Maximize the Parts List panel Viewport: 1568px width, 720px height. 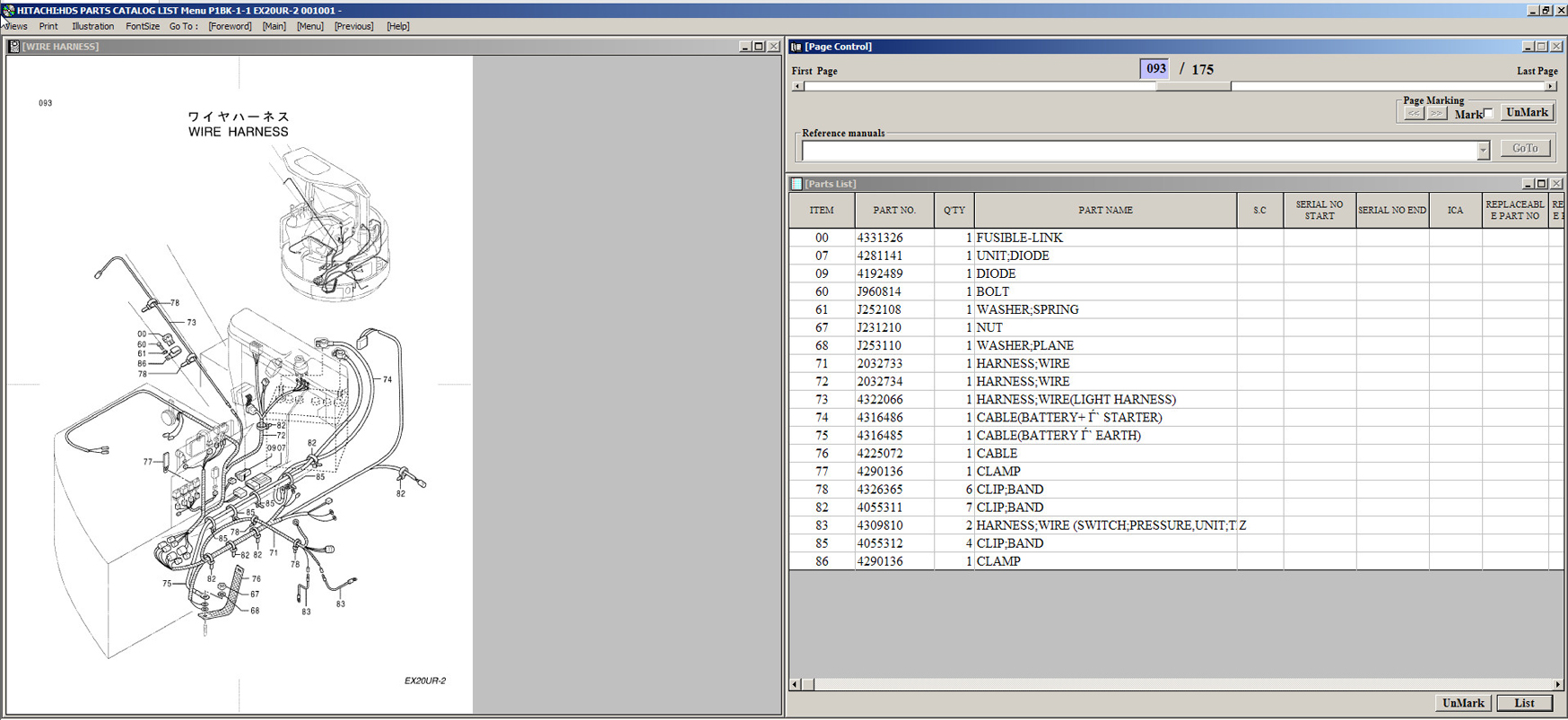1541,184
